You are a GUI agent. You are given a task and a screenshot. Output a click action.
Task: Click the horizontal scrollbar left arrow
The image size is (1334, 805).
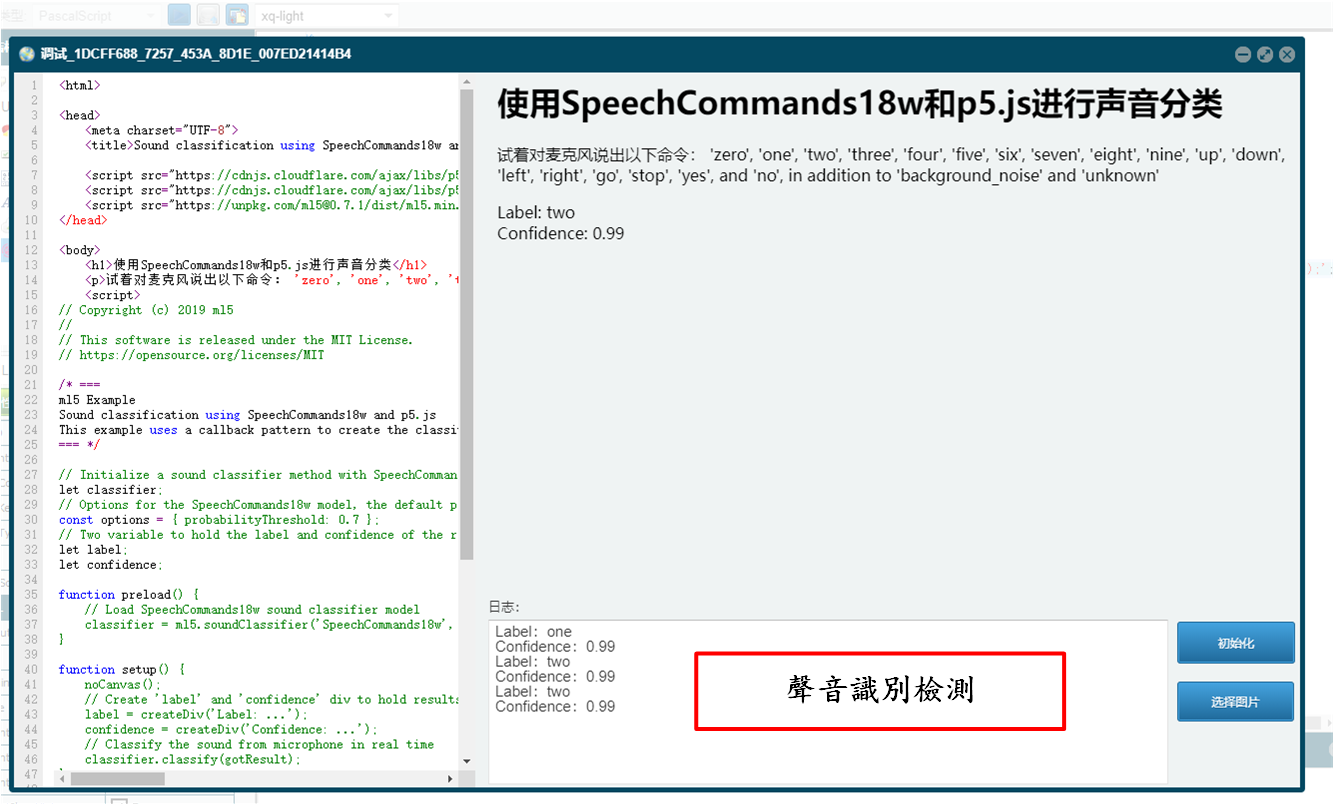pyautogui.click(x=62, y=778)
